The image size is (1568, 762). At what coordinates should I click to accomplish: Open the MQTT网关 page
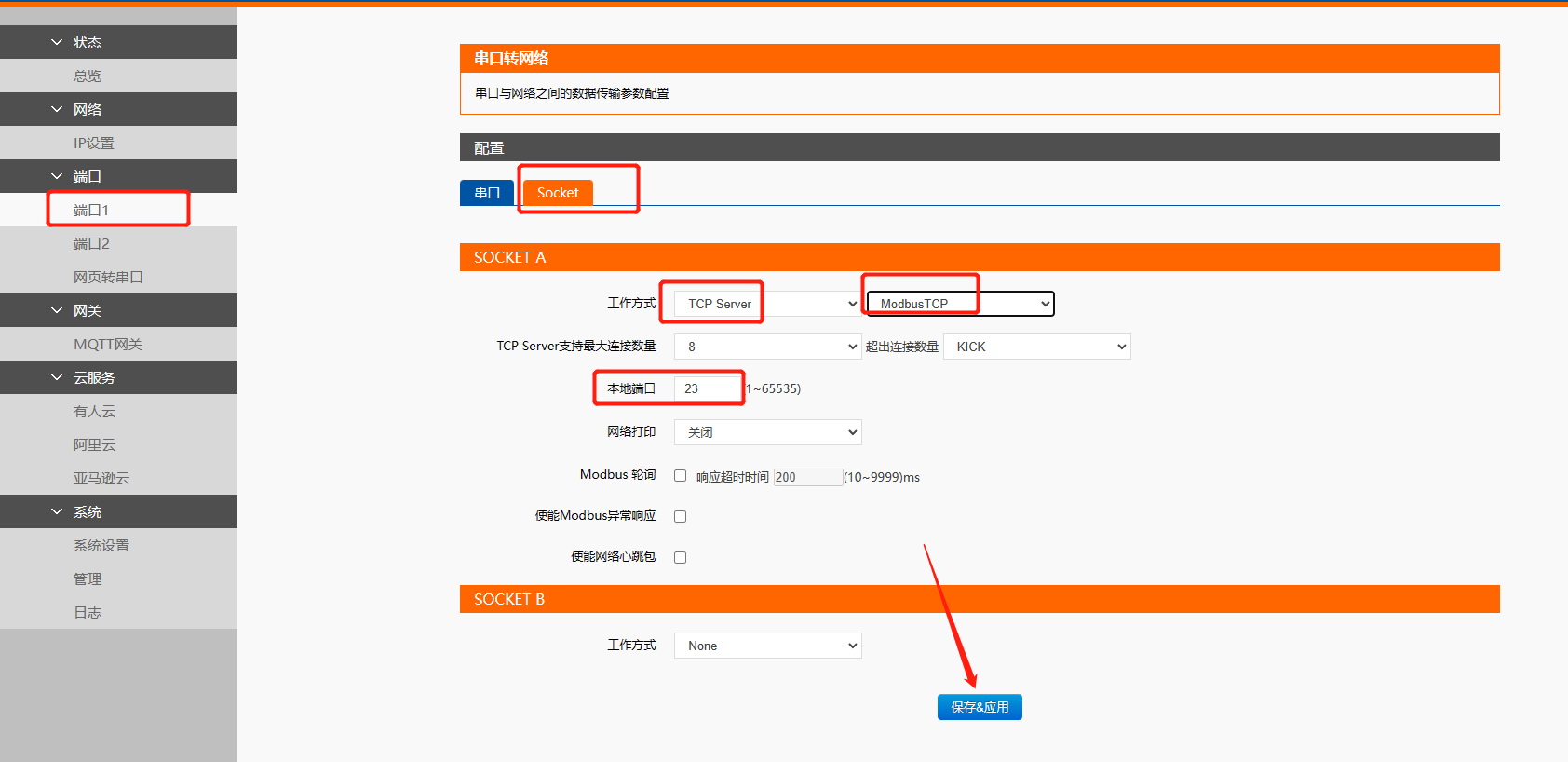click(x=108, y=344)
